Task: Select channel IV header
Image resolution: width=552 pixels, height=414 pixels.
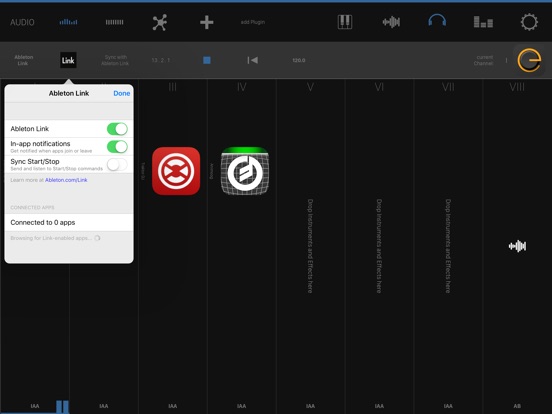Action: point(242,87)
